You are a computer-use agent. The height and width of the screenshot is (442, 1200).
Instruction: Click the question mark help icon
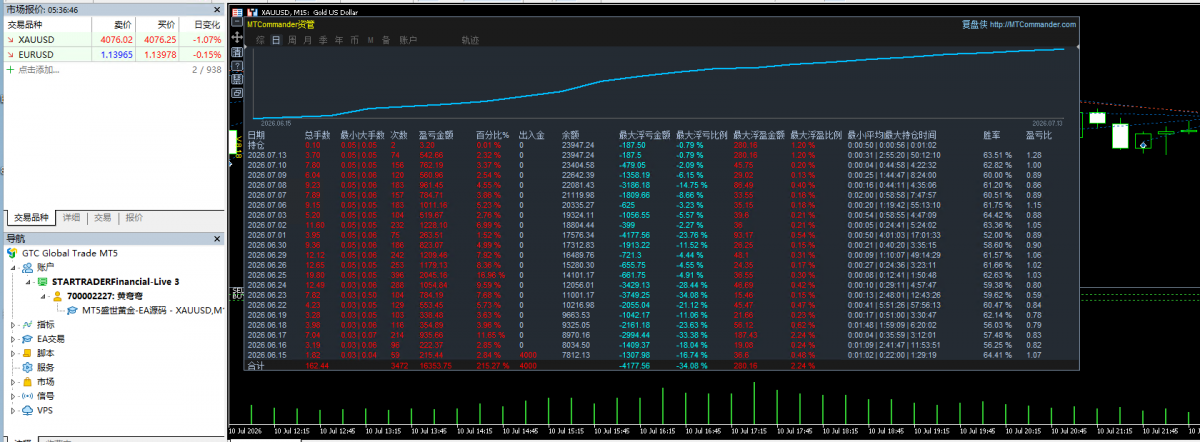click(237, 66)
